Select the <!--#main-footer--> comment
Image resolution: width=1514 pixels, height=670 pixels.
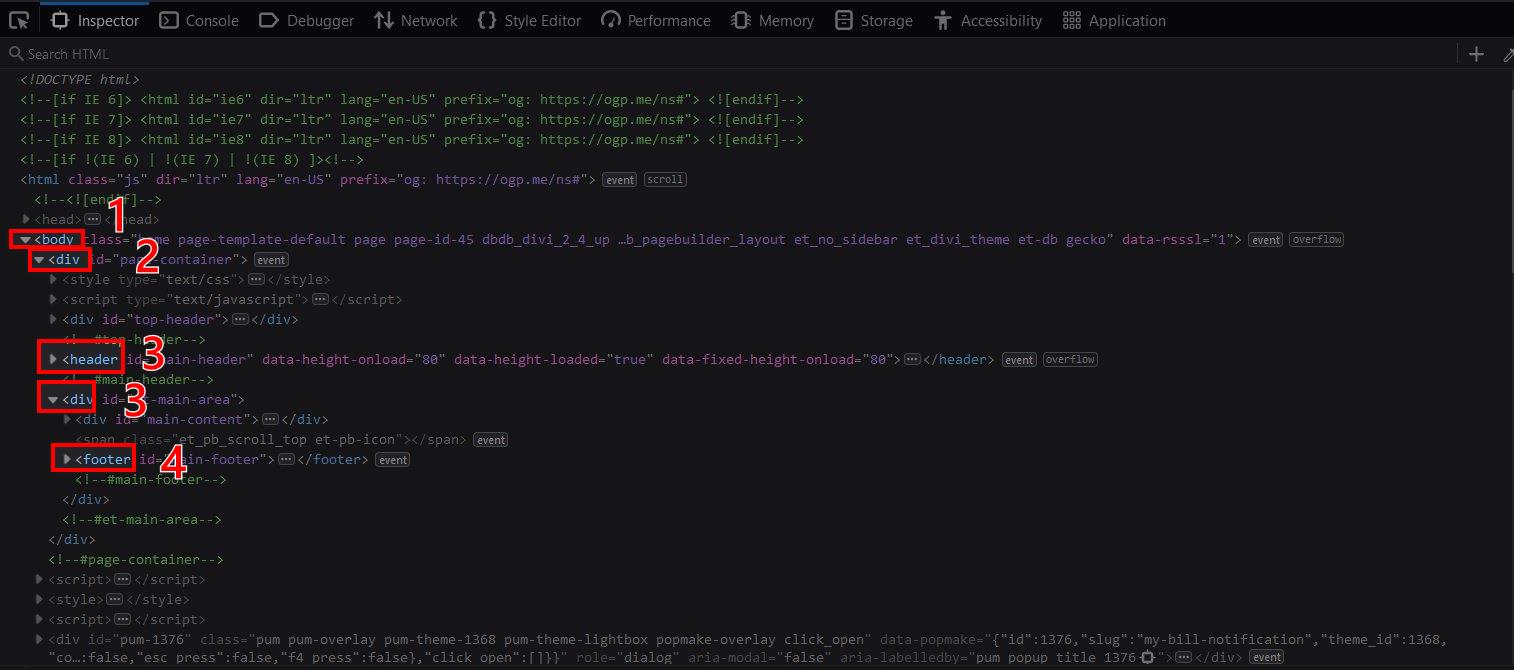151,479
